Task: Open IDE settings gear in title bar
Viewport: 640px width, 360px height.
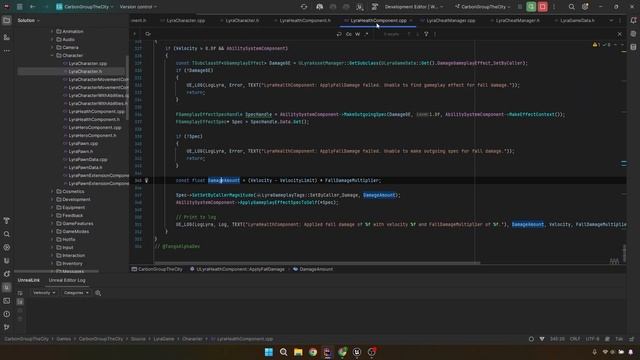Action: 585,7
